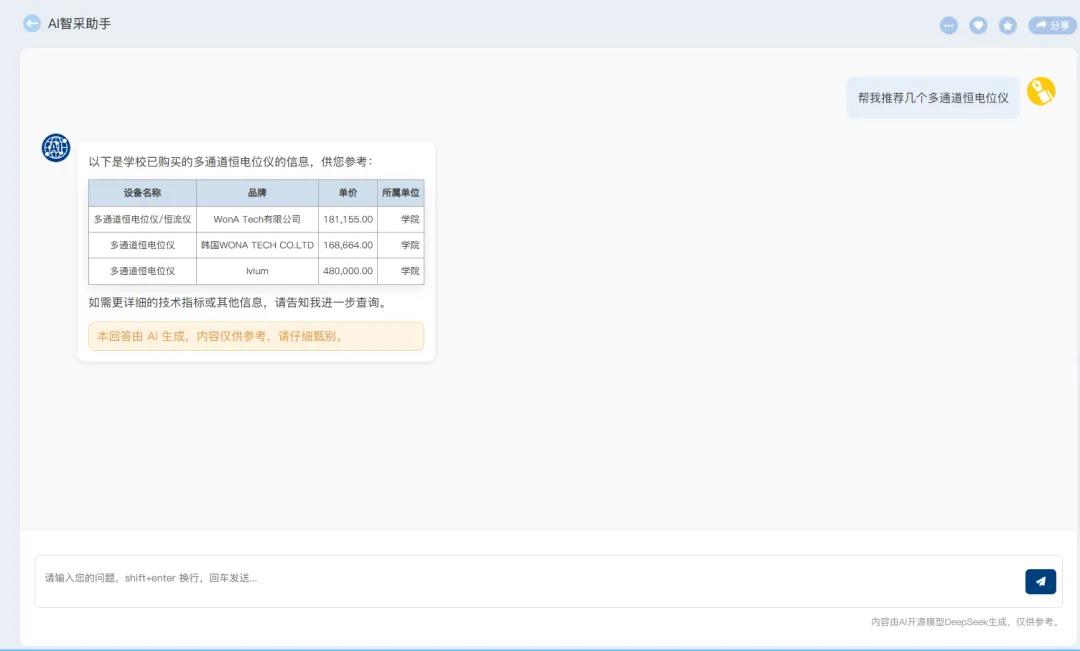
Task: Select the price 168,664.00 cell
Action: pyautogui.click(x=348, y=245)
